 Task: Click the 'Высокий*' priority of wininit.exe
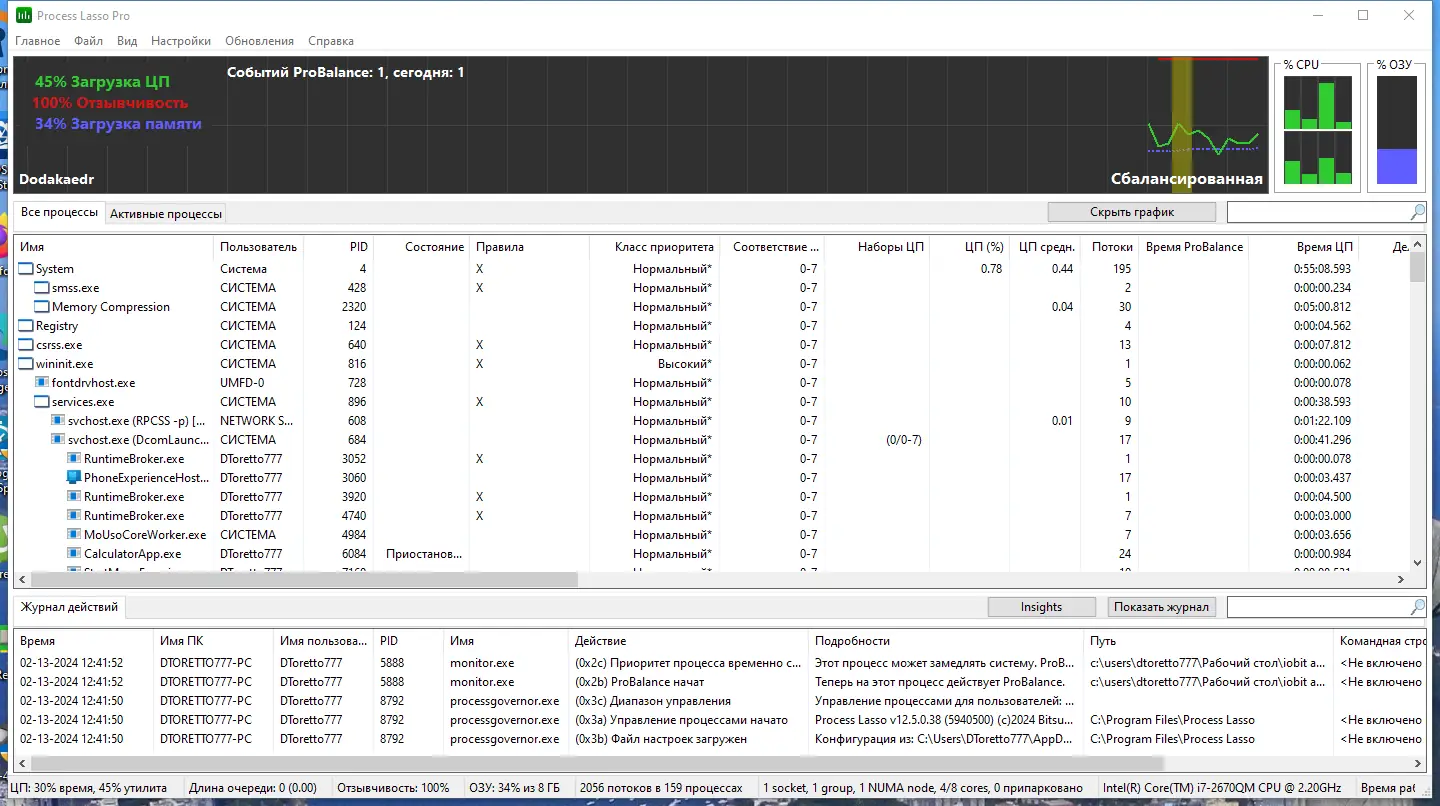tap(685, 364)
